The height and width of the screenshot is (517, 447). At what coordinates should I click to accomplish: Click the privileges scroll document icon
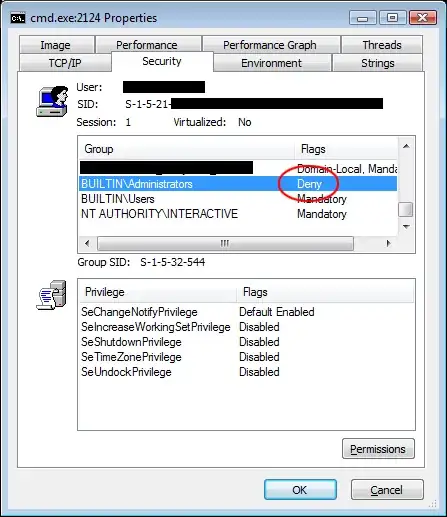click(x=51, y=295)
